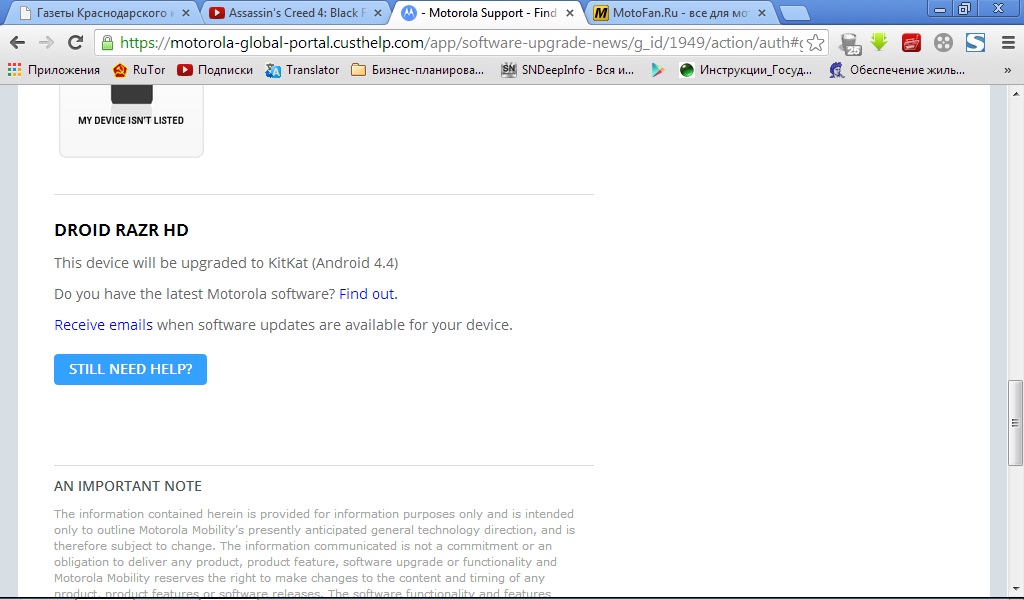Switch to the Газеты Краснодарского tab
The height and width of the screenshot is (600, 1024).
coord(101,12)
